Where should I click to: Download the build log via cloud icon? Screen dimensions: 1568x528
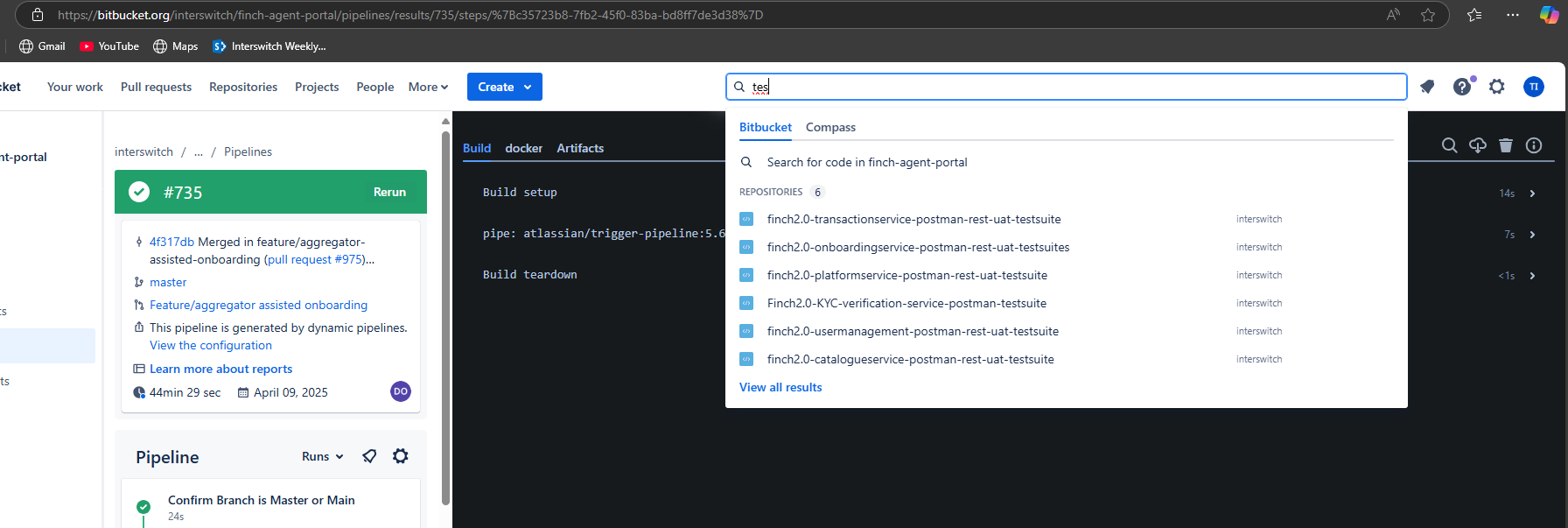1477,145
